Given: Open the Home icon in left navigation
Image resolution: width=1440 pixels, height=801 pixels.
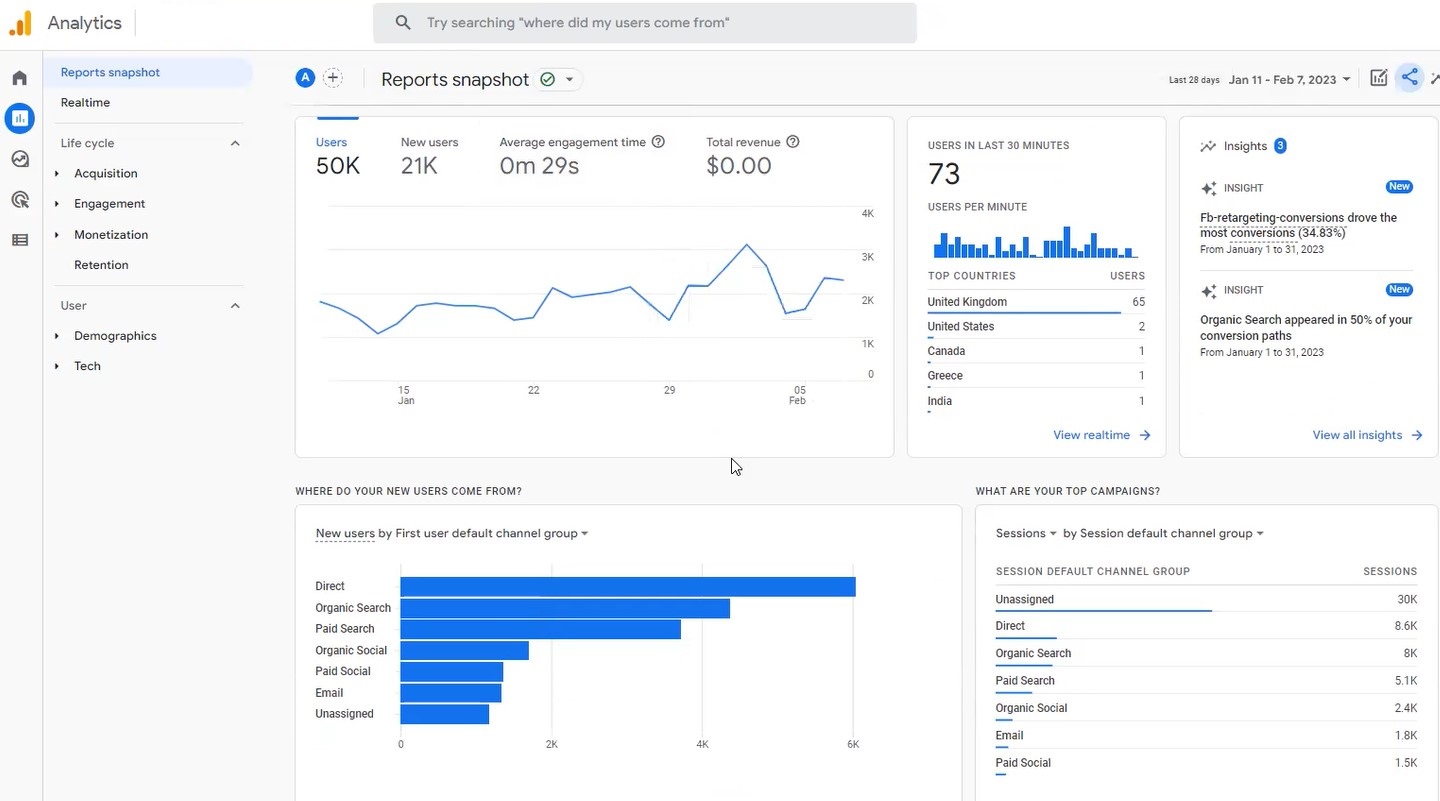Looking at the screenshot, I should tap(19, 77).
